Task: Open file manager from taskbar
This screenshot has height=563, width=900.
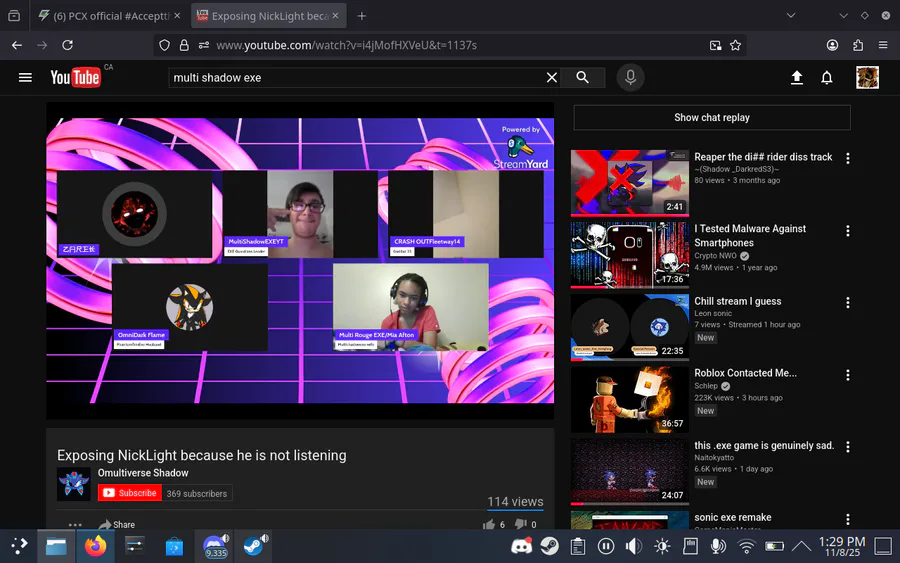Action: (x=56, y=546)
